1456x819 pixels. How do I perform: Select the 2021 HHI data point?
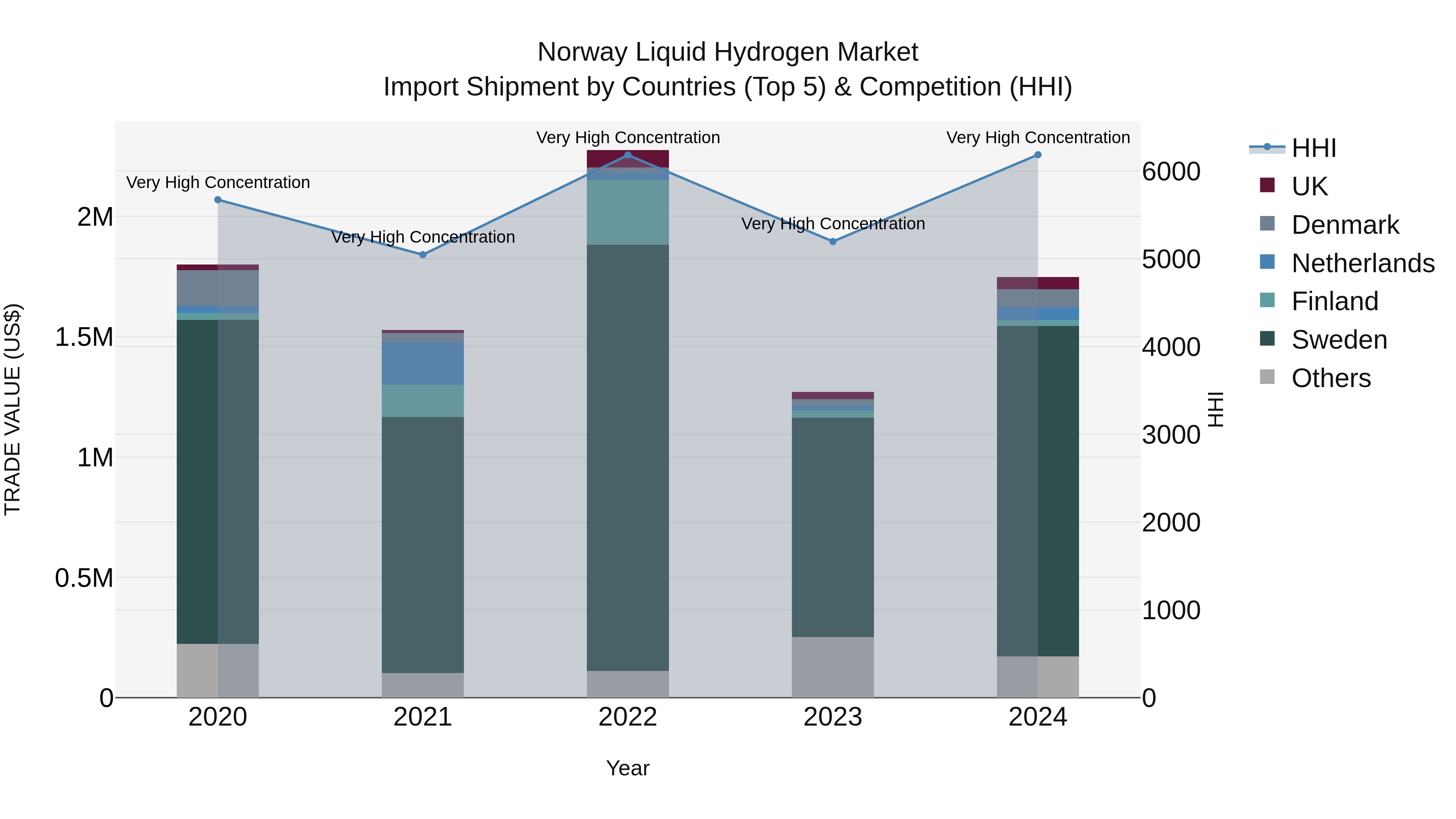point(423,255)
